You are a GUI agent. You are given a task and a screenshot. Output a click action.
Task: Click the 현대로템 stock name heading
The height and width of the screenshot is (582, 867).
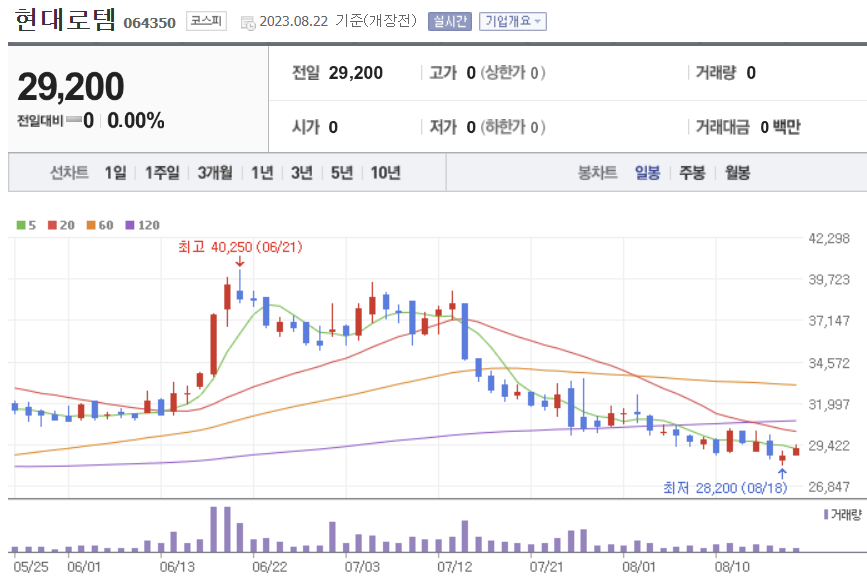(65, 19)
